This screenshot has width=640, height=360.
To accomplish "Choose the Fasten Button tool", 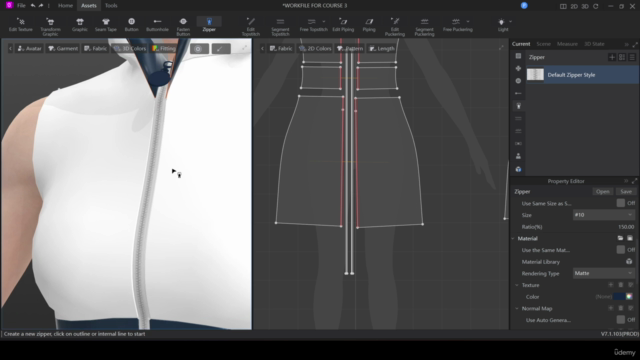I will pyautogui.click(x=183, y=27).
